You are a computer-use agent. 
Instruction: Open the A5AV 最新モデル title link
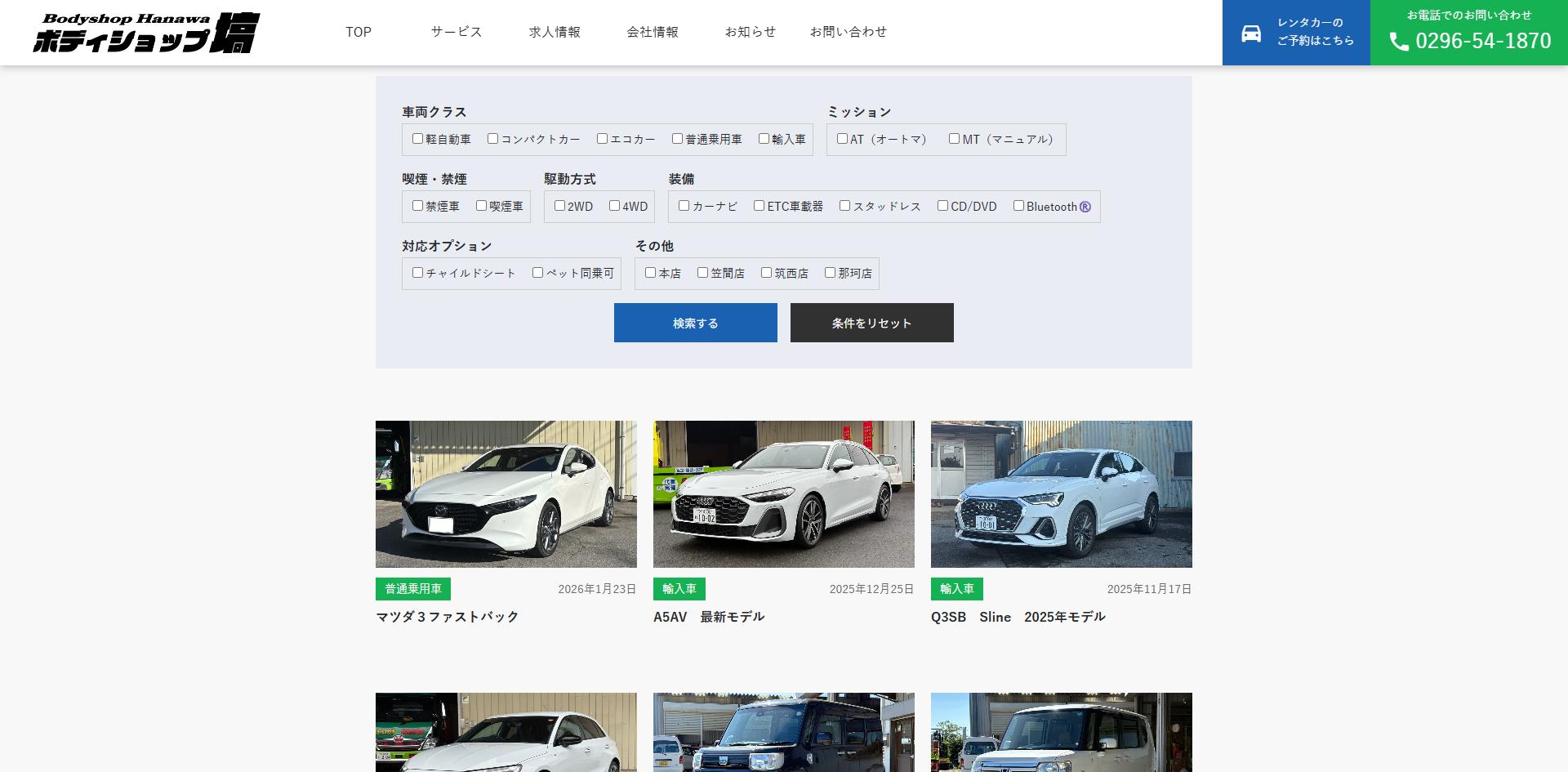[709, 617]
